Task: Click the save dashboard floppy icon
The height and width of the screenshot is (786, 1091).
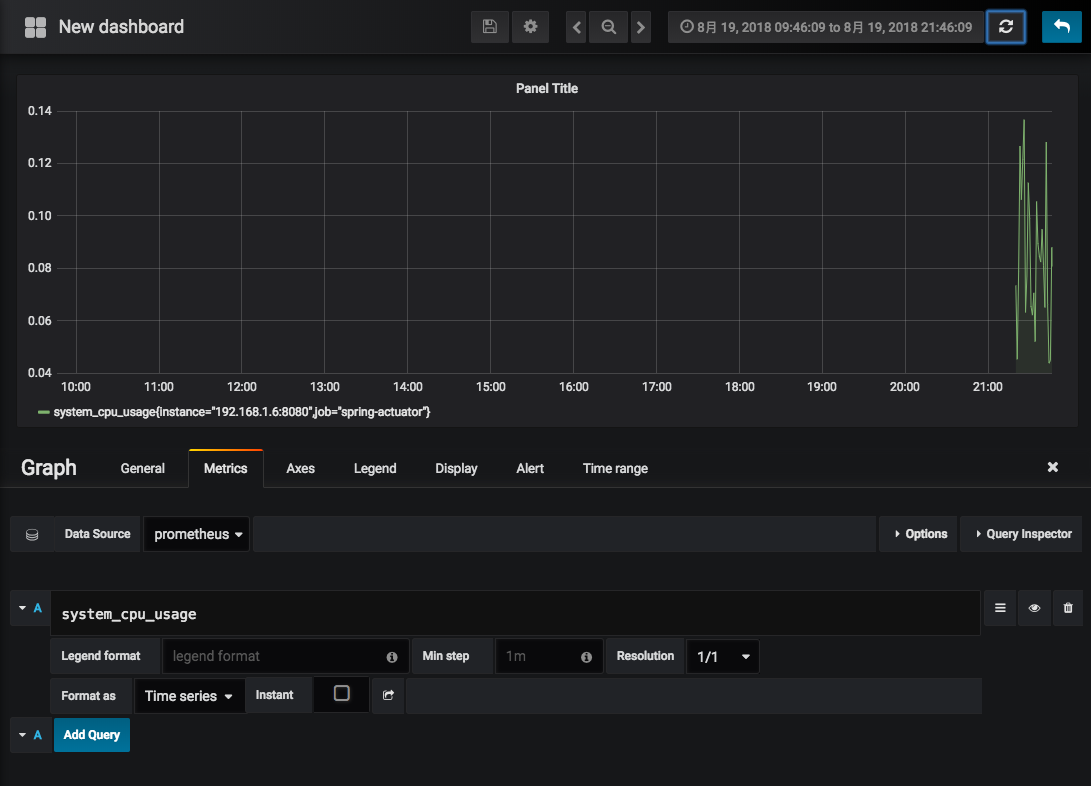Action: [x=489, y=27]
